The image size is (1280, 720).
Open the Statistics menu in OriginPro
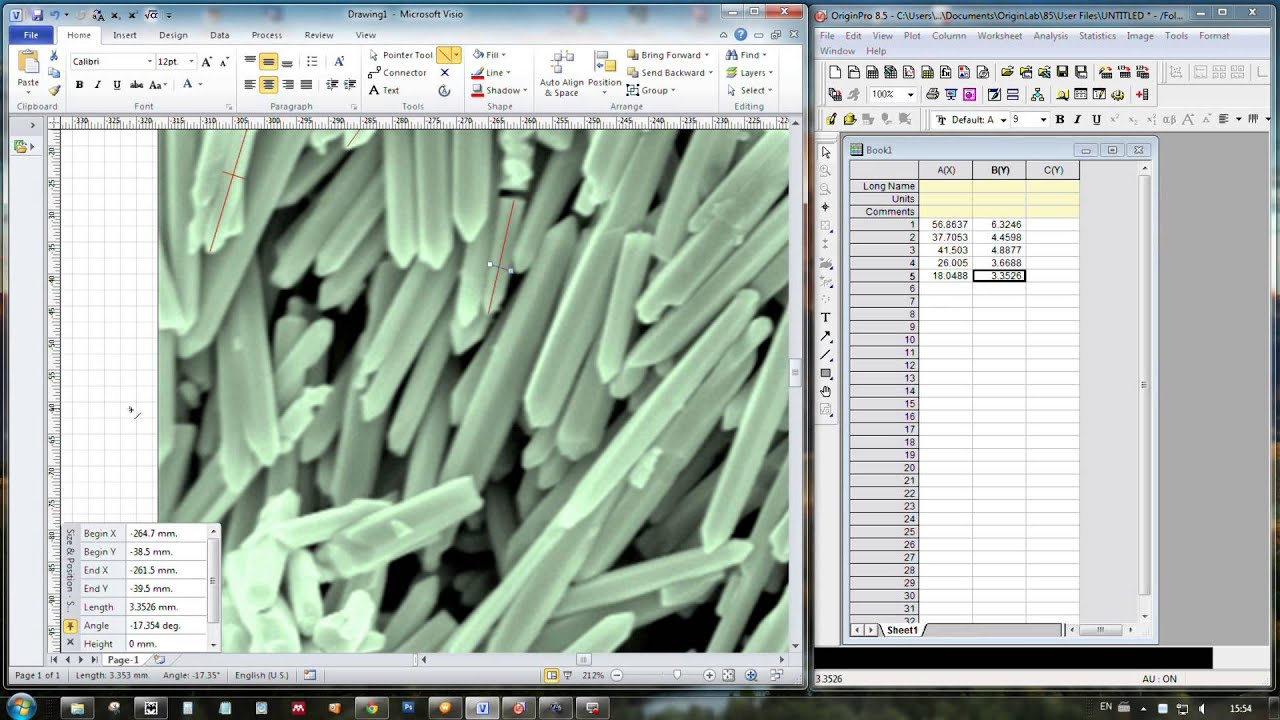click(1097, 36)
